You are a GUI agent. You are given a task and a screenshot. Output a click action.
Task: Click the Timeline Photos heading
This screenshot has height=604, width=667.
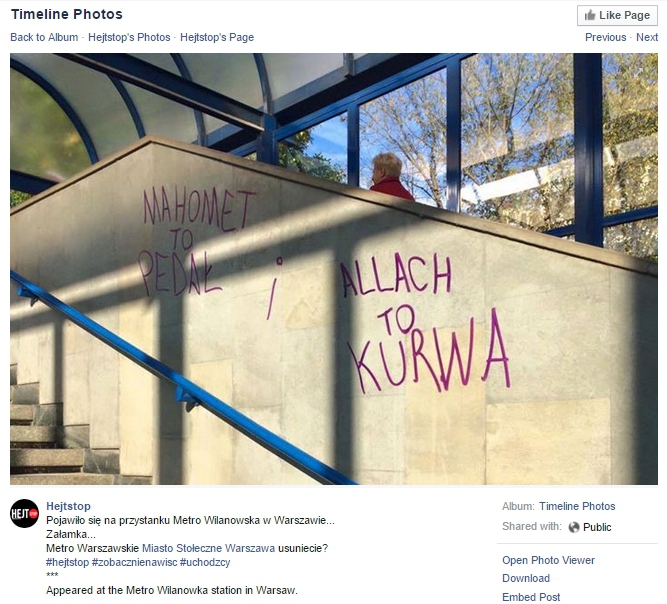[x=67, y=14]
